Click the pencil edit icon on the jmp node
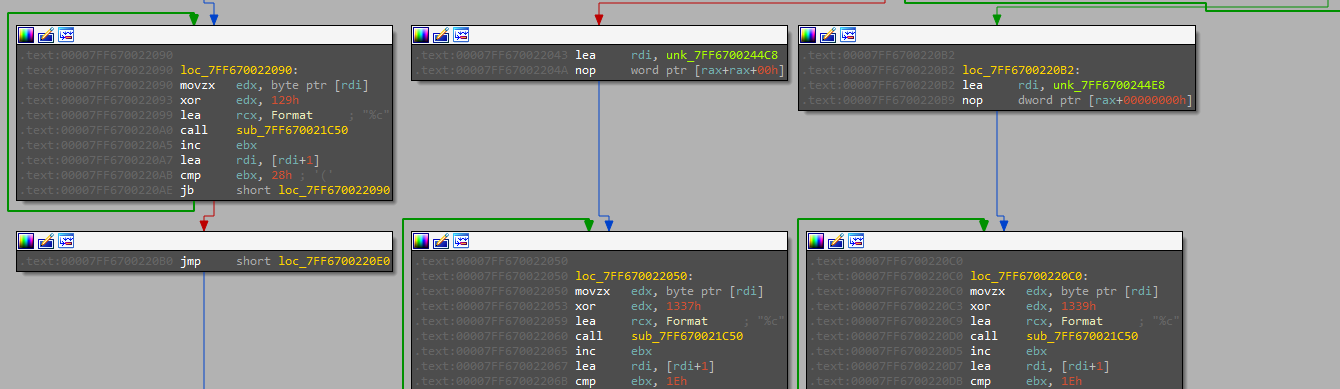1340x389 pixels. point(46,241)
